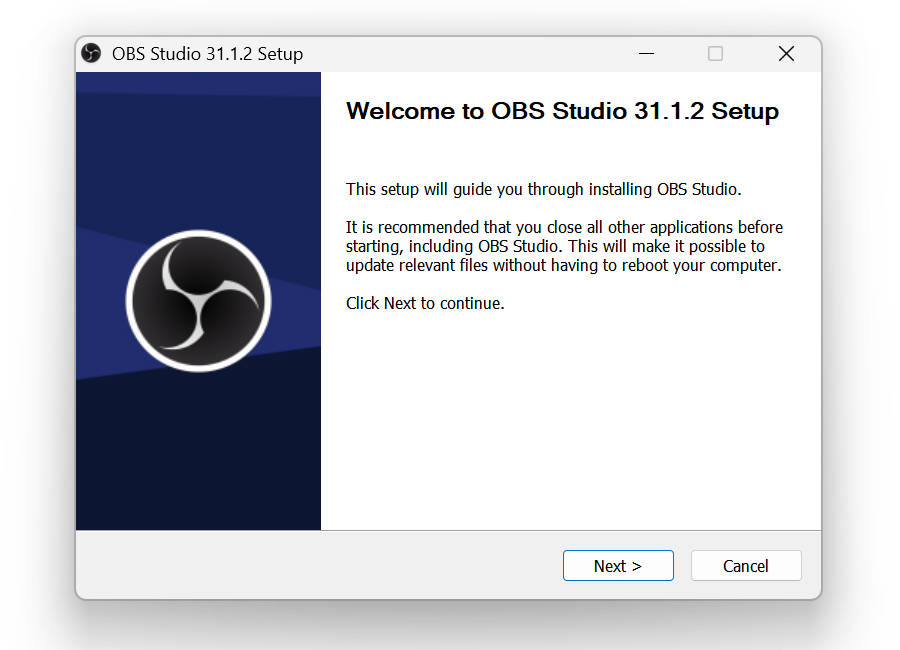Screen dimensions: 900x650
Task: Click the 'Click Next to continue.' text
Action: (425, 303)
